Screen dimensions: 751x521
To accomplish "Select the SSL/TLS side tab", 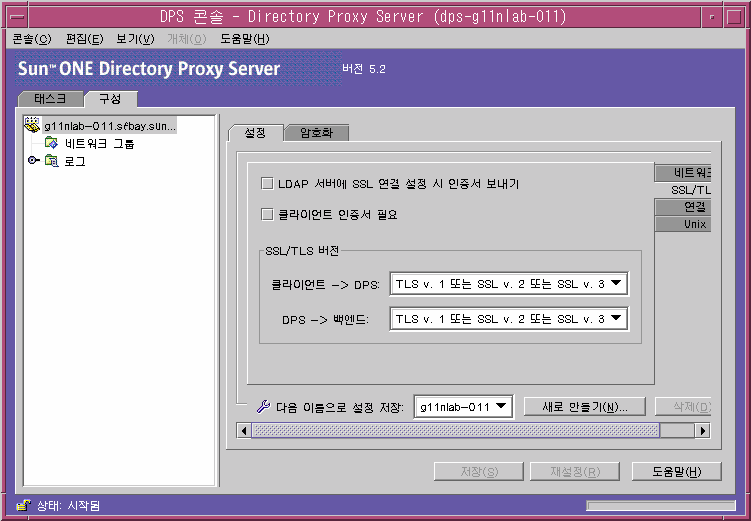I will [683, 190].
